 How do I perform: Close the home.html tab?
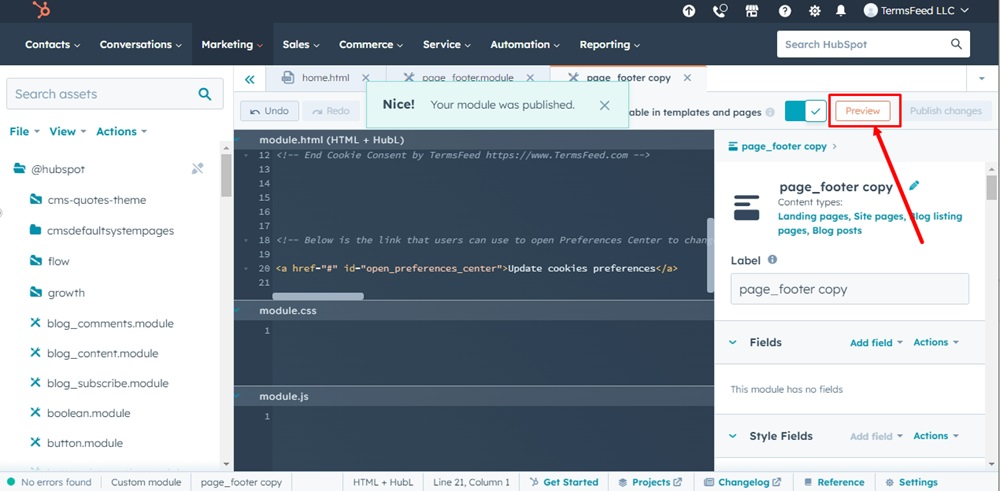pos(365,78)
